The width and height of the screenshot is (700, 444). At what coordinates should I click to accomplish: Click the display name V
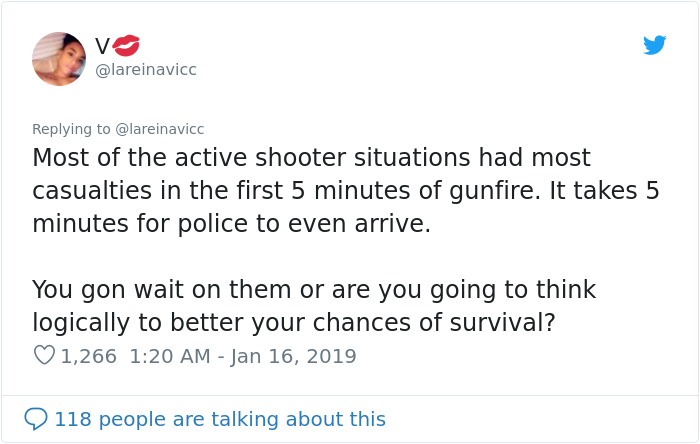[x=102, y=45]
